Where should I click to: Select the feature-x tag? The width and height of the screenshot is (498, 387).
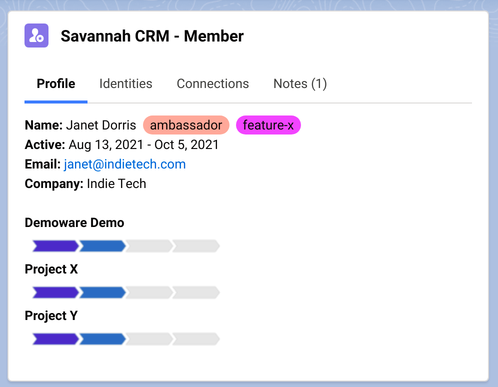[268, 125]
